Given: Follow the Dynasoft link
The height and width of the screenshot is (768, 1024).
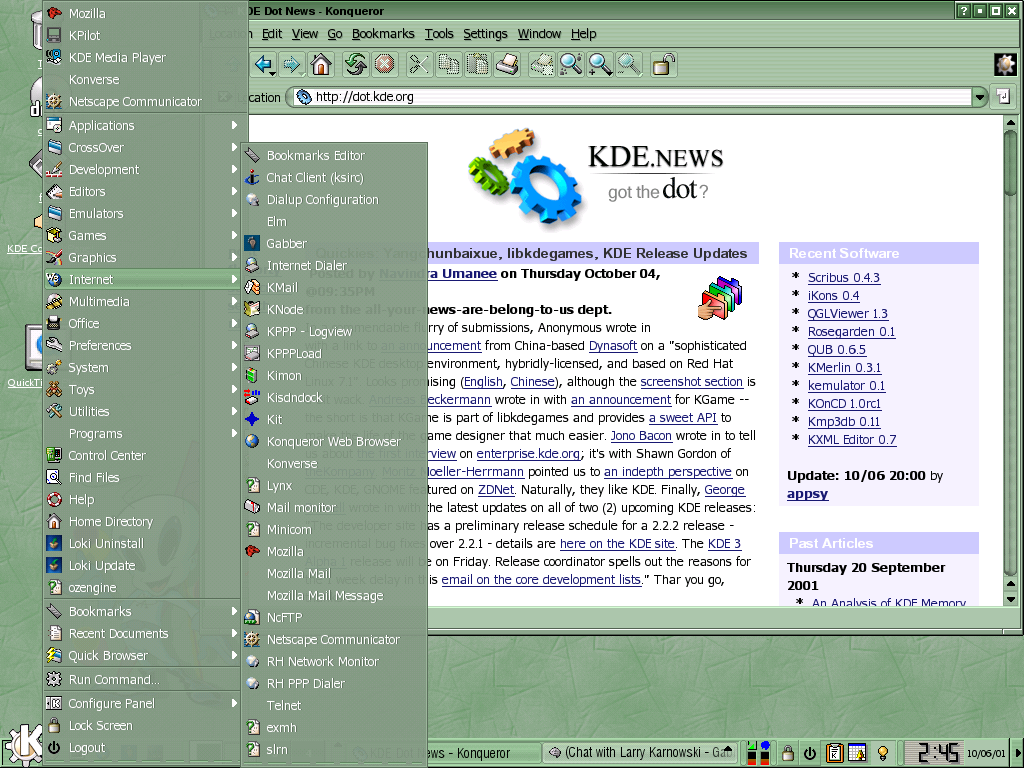Looking at the screenshot, I should pyautogui.click(x=613, y=345).
